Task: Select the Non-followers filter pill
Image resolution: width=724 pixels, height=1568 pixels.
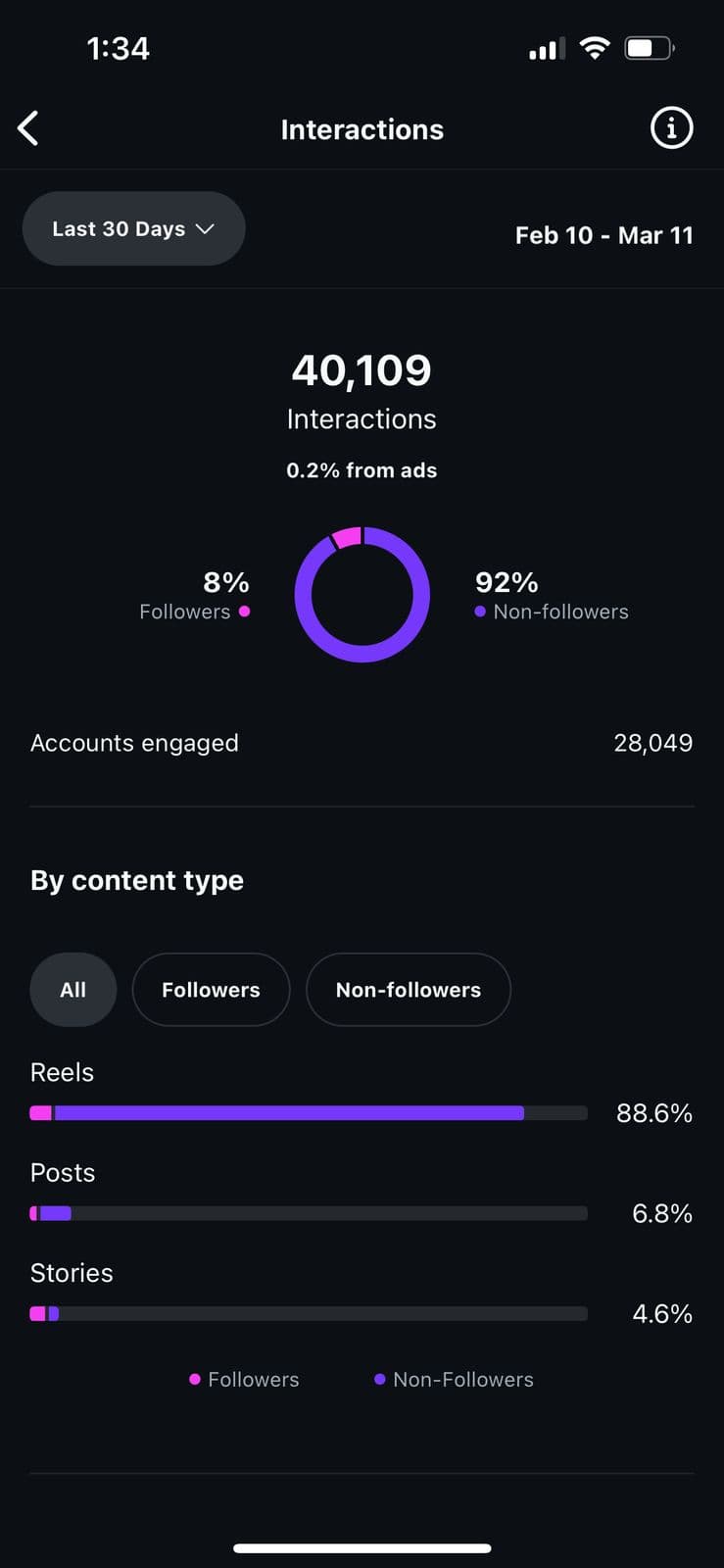Action: [x=408, y=990]
